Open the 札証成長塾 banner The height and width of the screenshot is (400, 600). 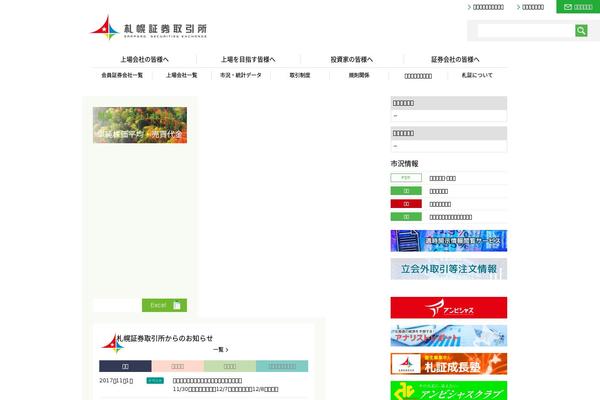tap(449, 364)
